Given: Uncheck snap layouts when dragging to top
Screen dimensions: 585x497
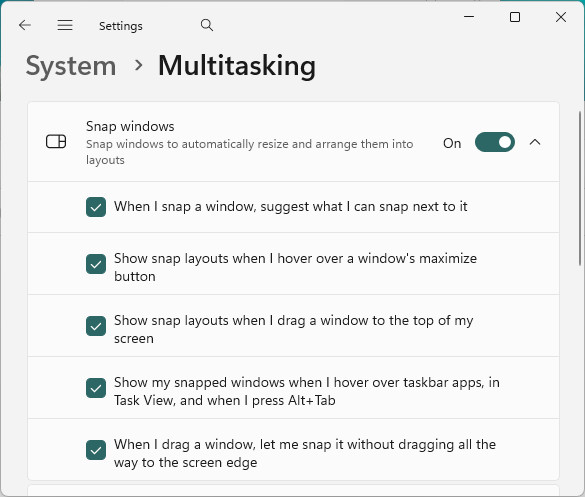Looking at the screenshot, I should [96, 326].
